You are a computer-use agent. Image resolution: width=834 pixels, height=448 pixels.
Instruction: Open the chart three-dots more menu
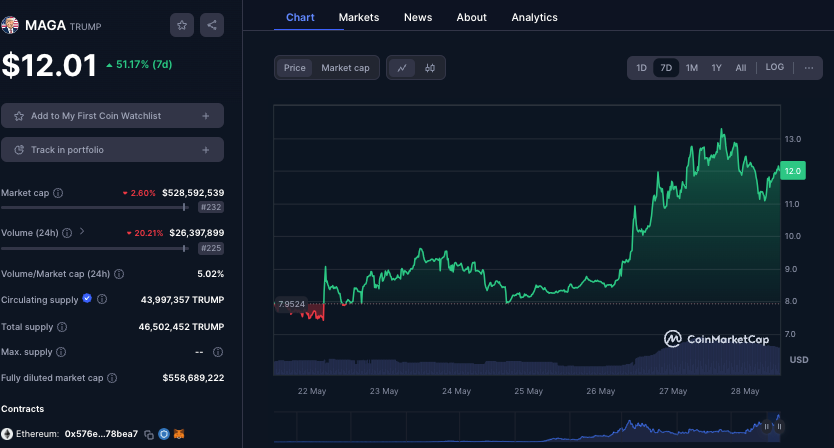pos(808,68)
